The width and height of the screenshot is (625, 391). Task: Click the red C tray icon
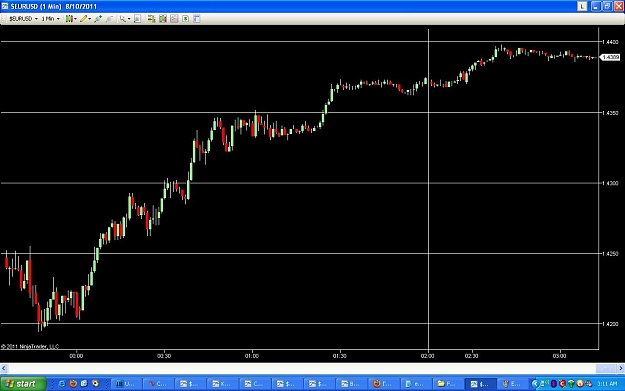click(562, 384)
